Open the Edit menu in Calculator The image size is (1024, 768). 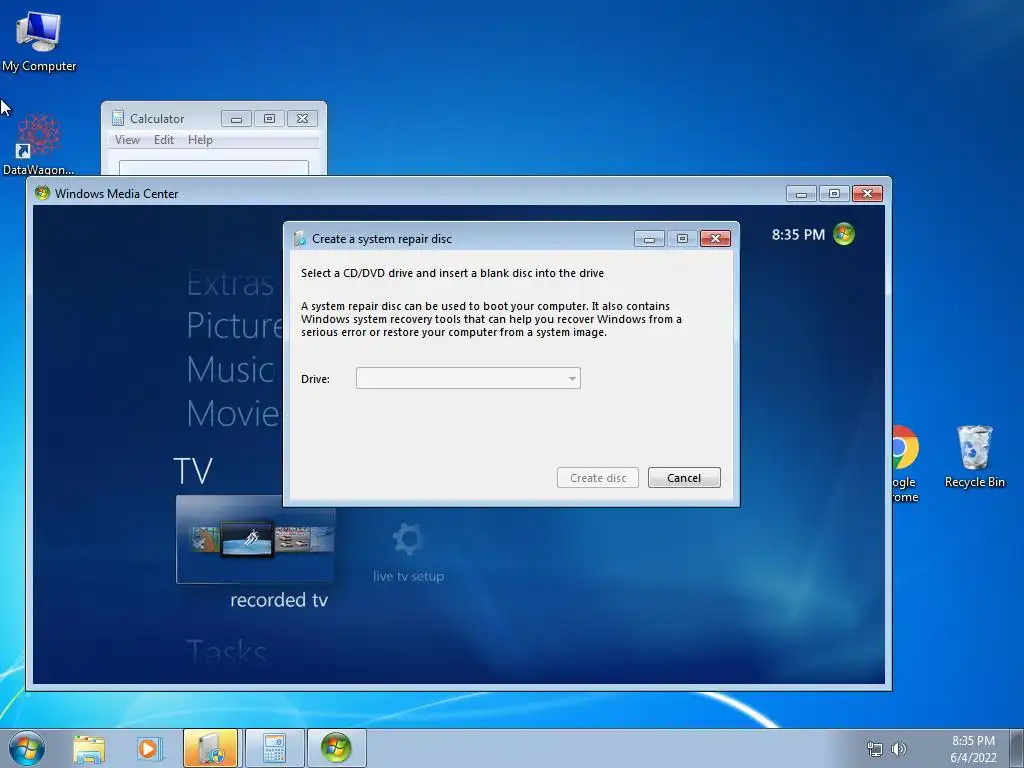(x=164, y=140)
